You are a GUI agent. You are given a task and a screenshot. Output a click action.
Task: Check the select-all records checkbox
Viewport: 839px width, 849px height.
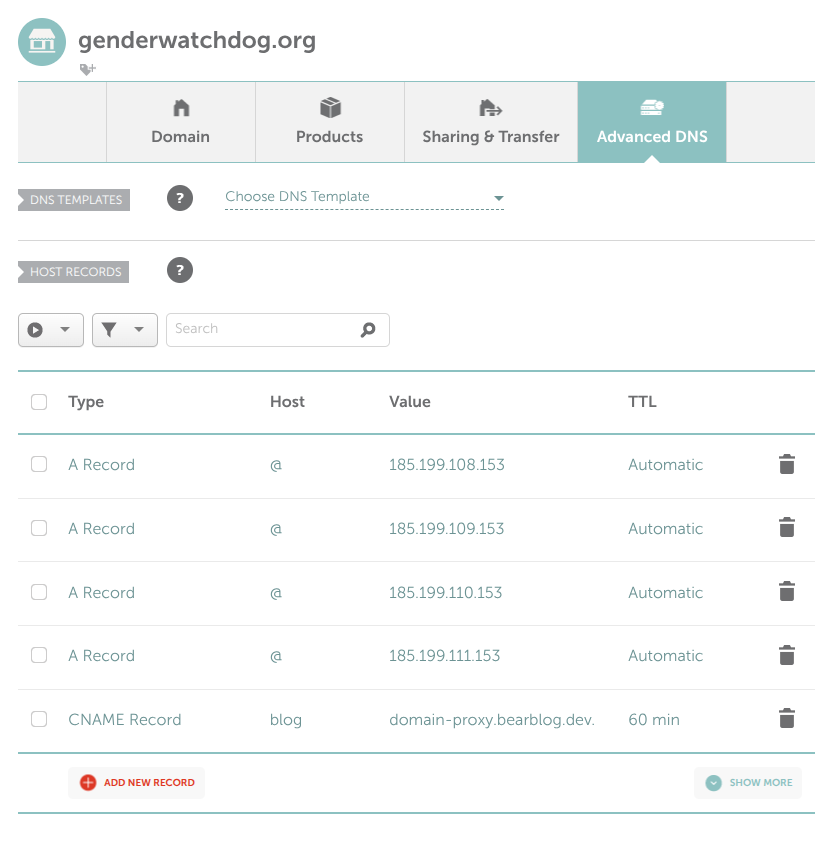pyautogui.click(x=38, y=401)
